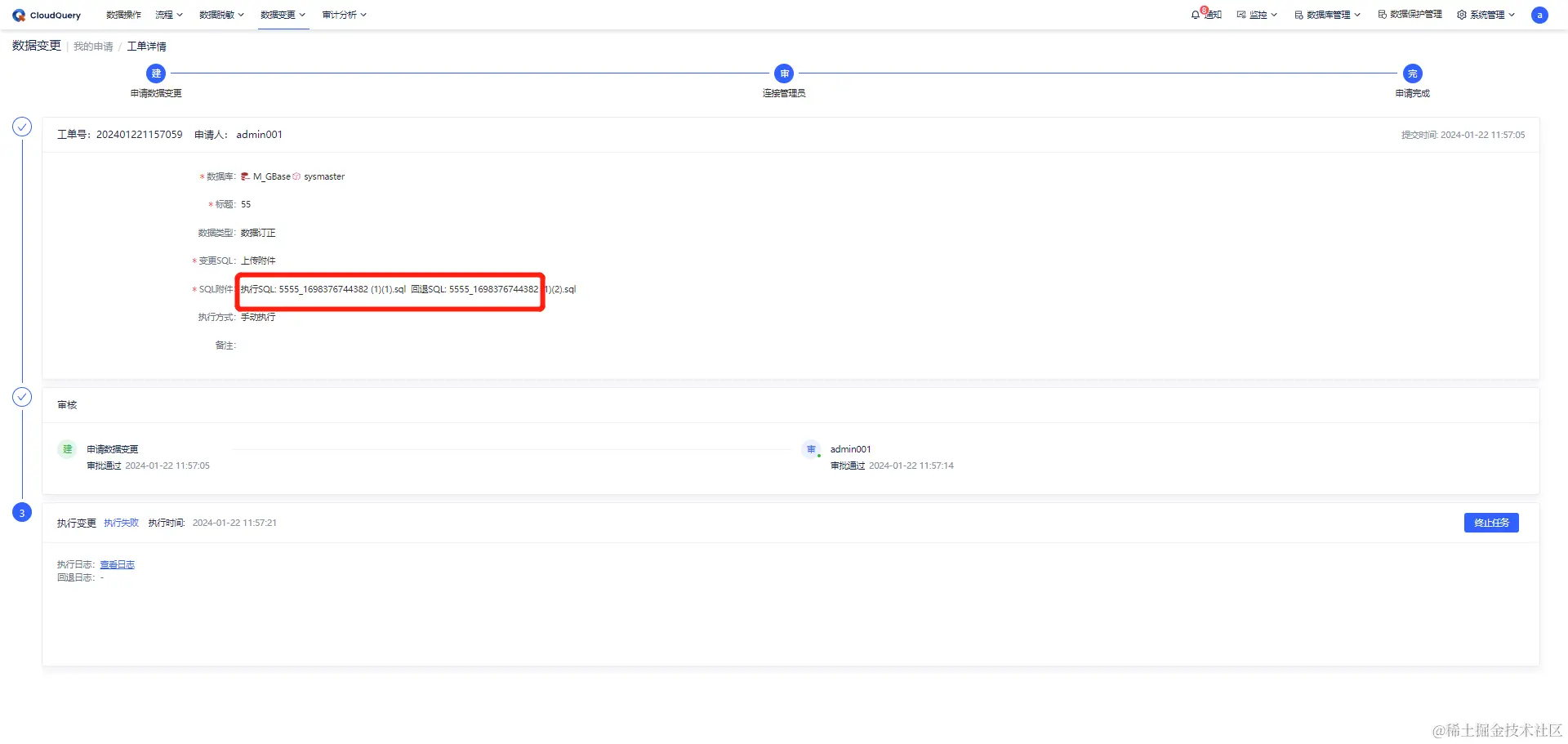Click the 上传附件 value text
1568x744 pixels.
point(258,261)
